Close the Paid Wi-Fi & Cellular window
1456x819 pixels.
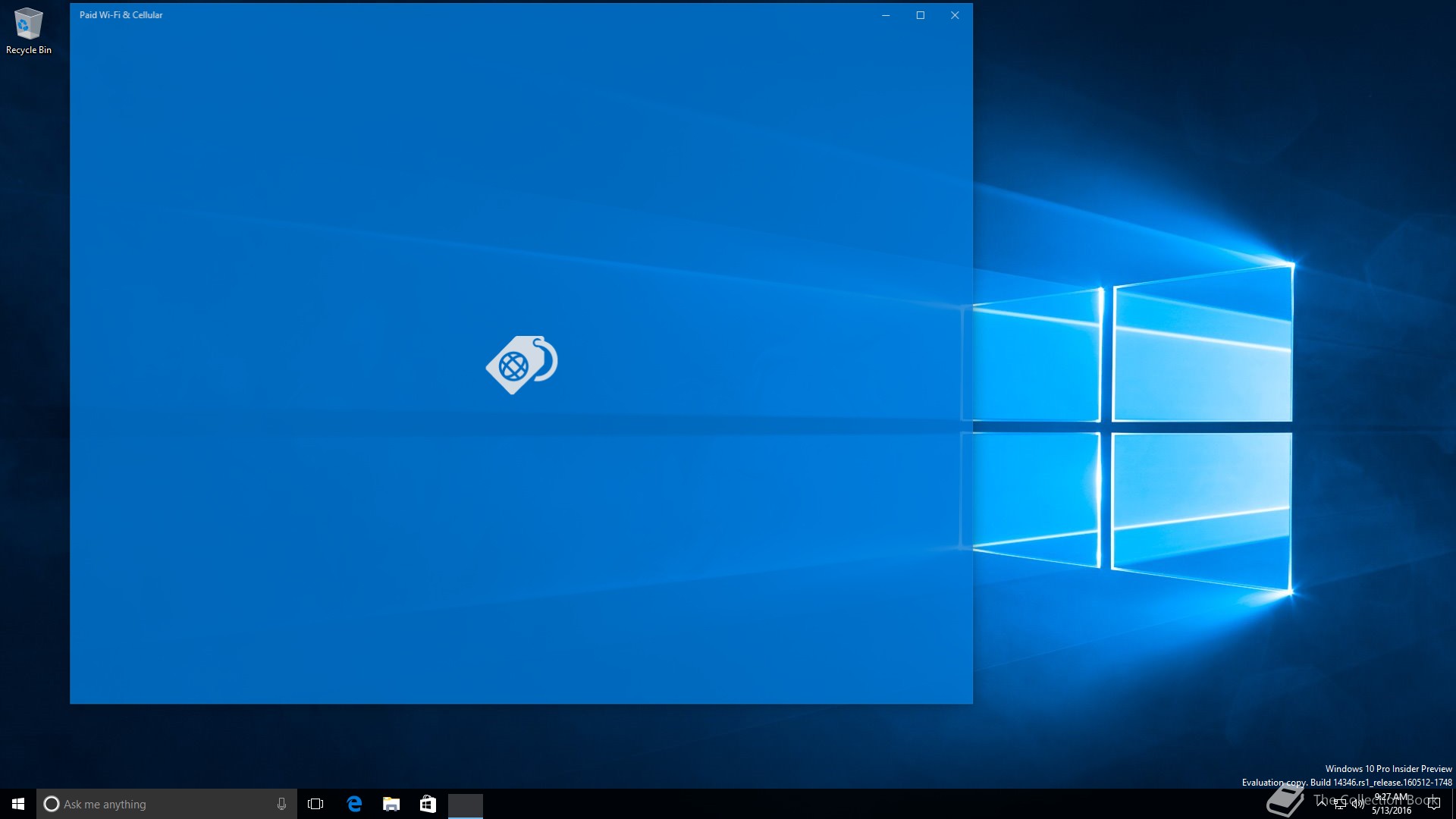955,15
